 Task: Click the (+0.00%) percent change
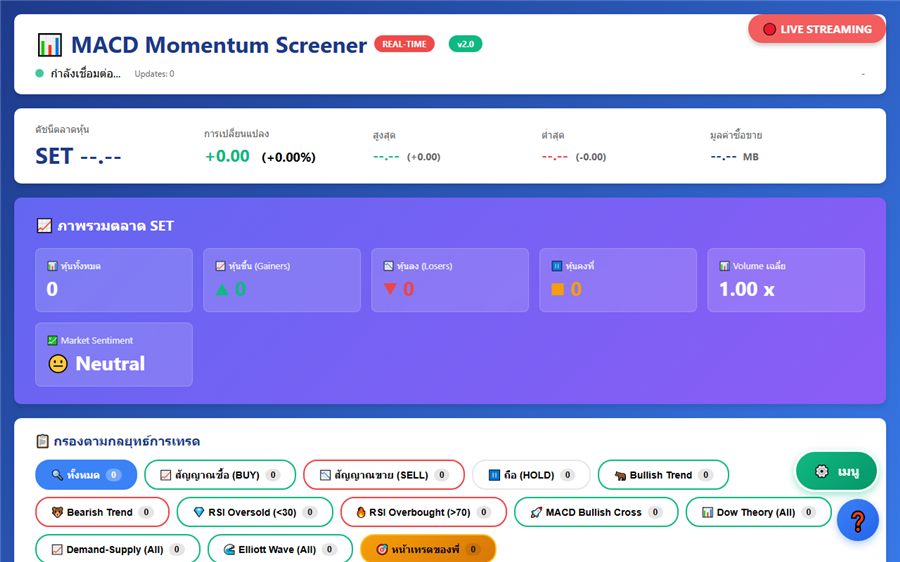[288, 157]
